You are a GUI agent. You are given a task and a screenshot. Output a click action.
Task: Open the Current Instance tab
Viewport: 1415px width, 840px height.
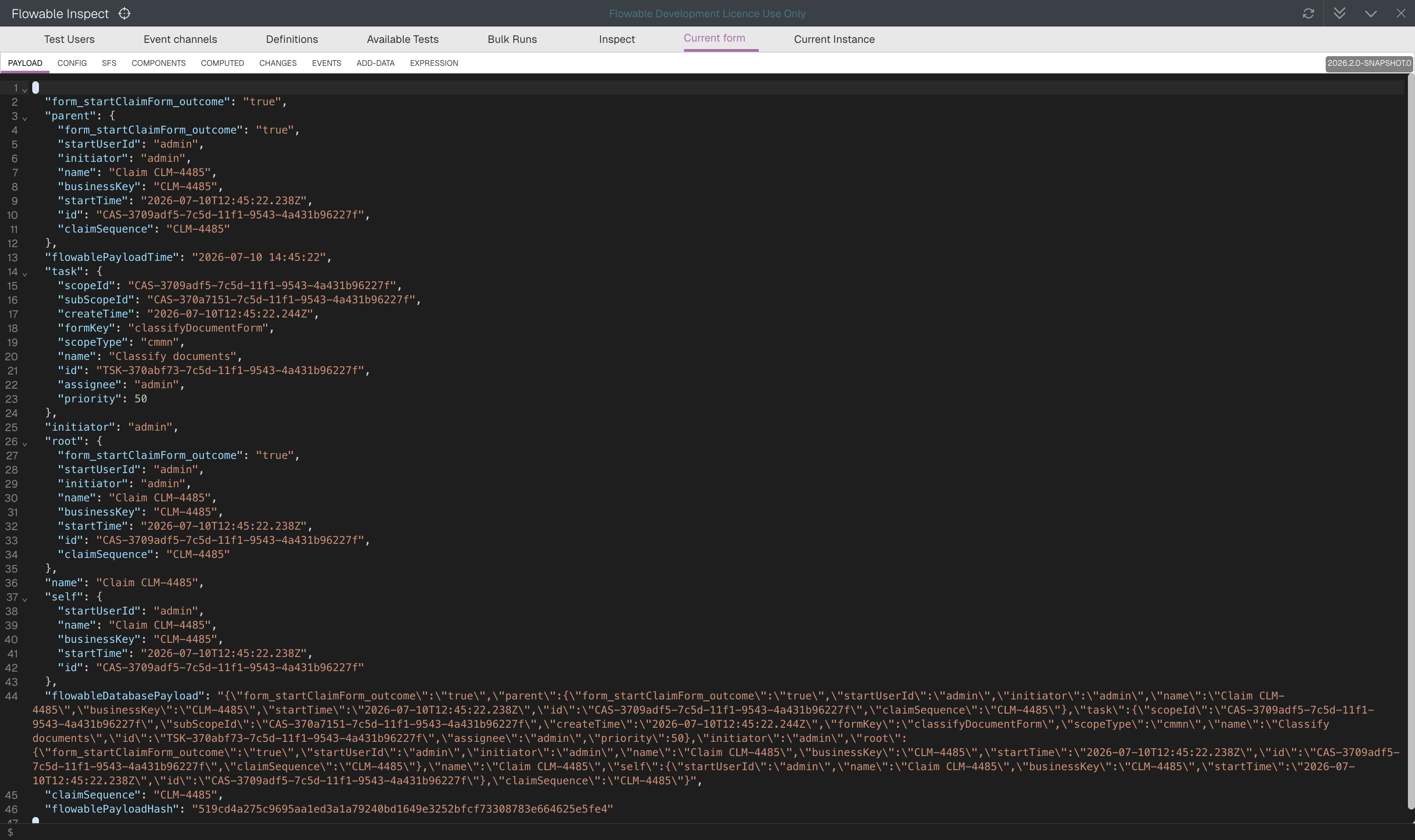pyautogui.click(x=834, y=39)
